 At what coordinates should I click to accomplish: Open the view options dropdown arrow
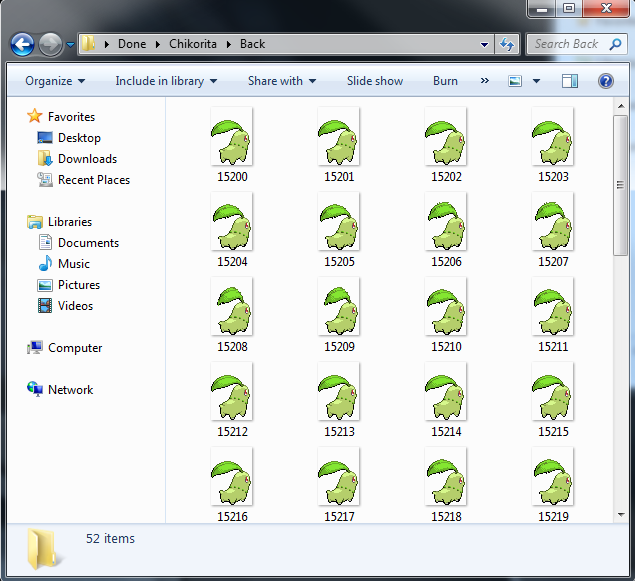pyautogui.click(x=536, y=81)
